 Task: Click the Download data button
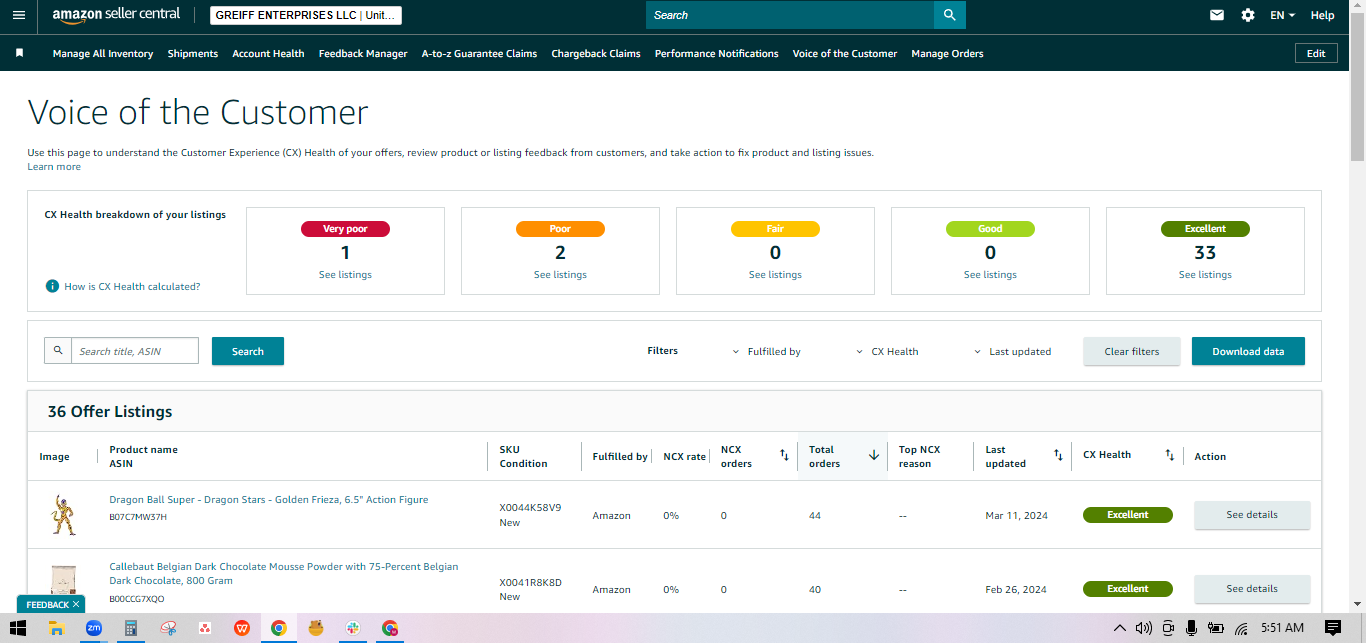(x=1248, y=351)
